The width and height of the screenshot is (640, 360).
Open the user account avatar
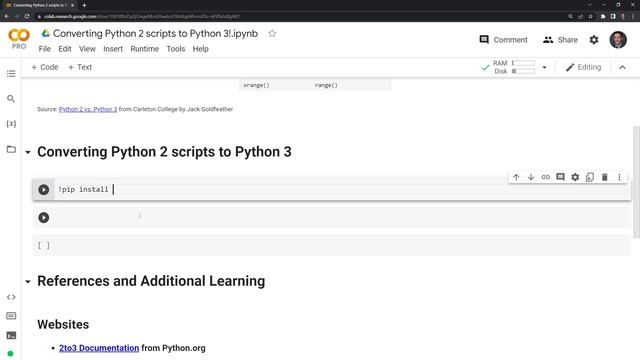[x=618, y=40]
